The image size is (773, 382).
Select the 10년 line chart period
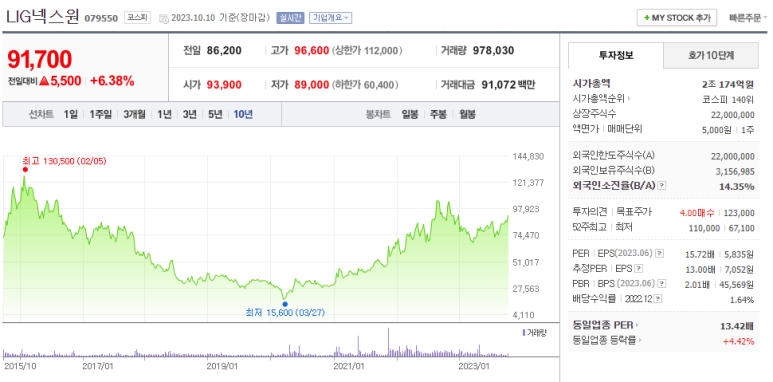tap(243, 115)
